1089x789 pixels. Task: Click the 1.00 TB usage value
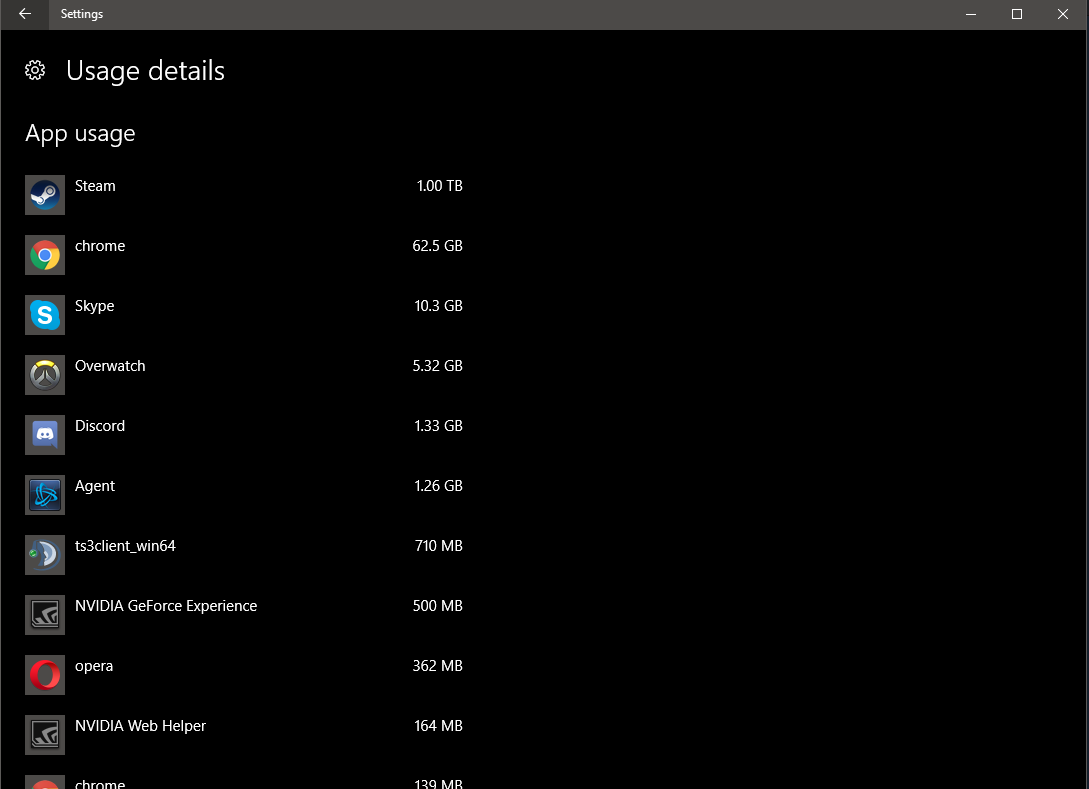point(440,186)
